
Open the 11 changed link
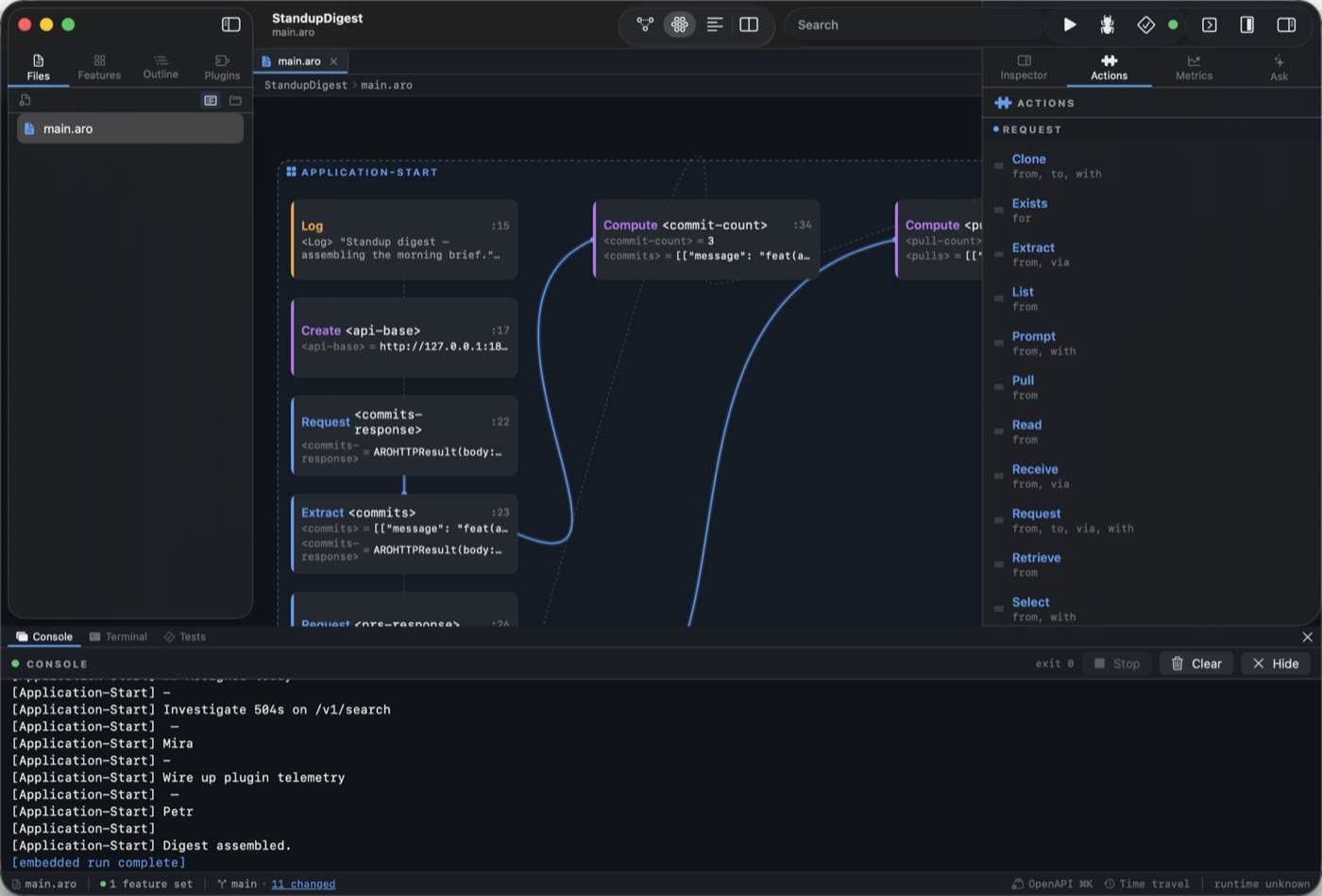(x=303, y=884)
